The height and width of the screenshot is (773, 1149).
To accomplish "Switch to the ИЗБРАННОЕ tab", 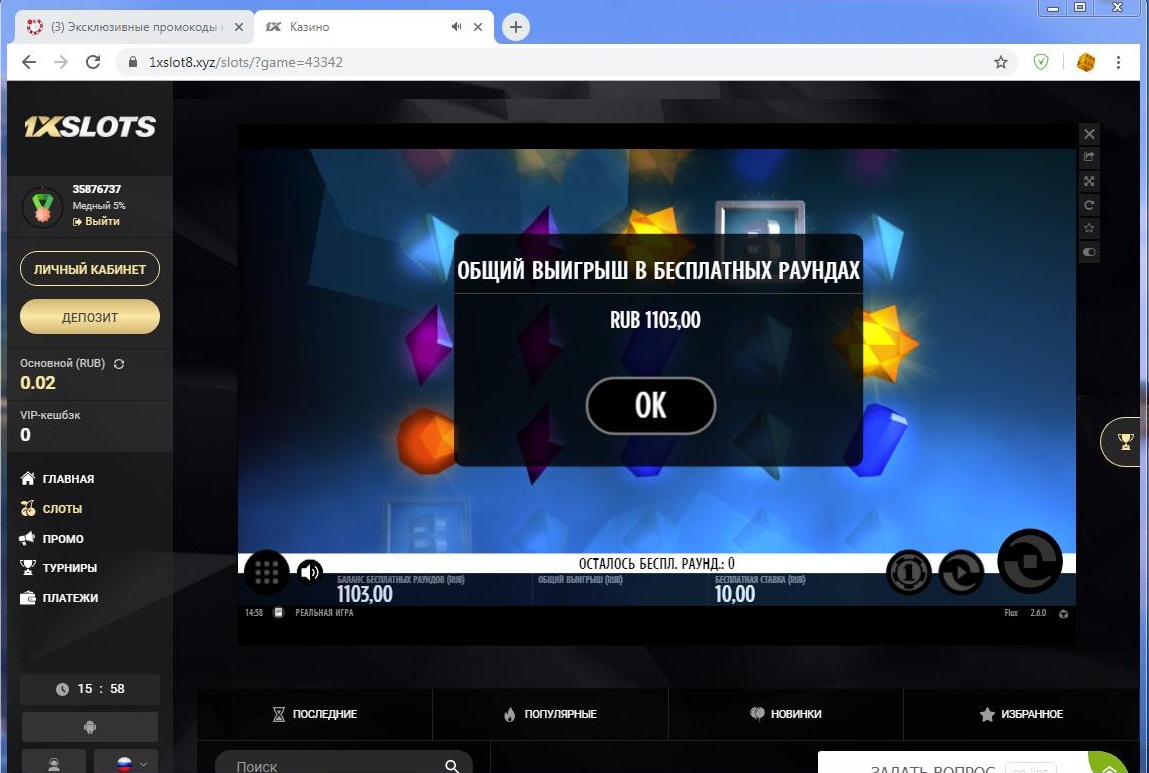I will point(1021,714).
